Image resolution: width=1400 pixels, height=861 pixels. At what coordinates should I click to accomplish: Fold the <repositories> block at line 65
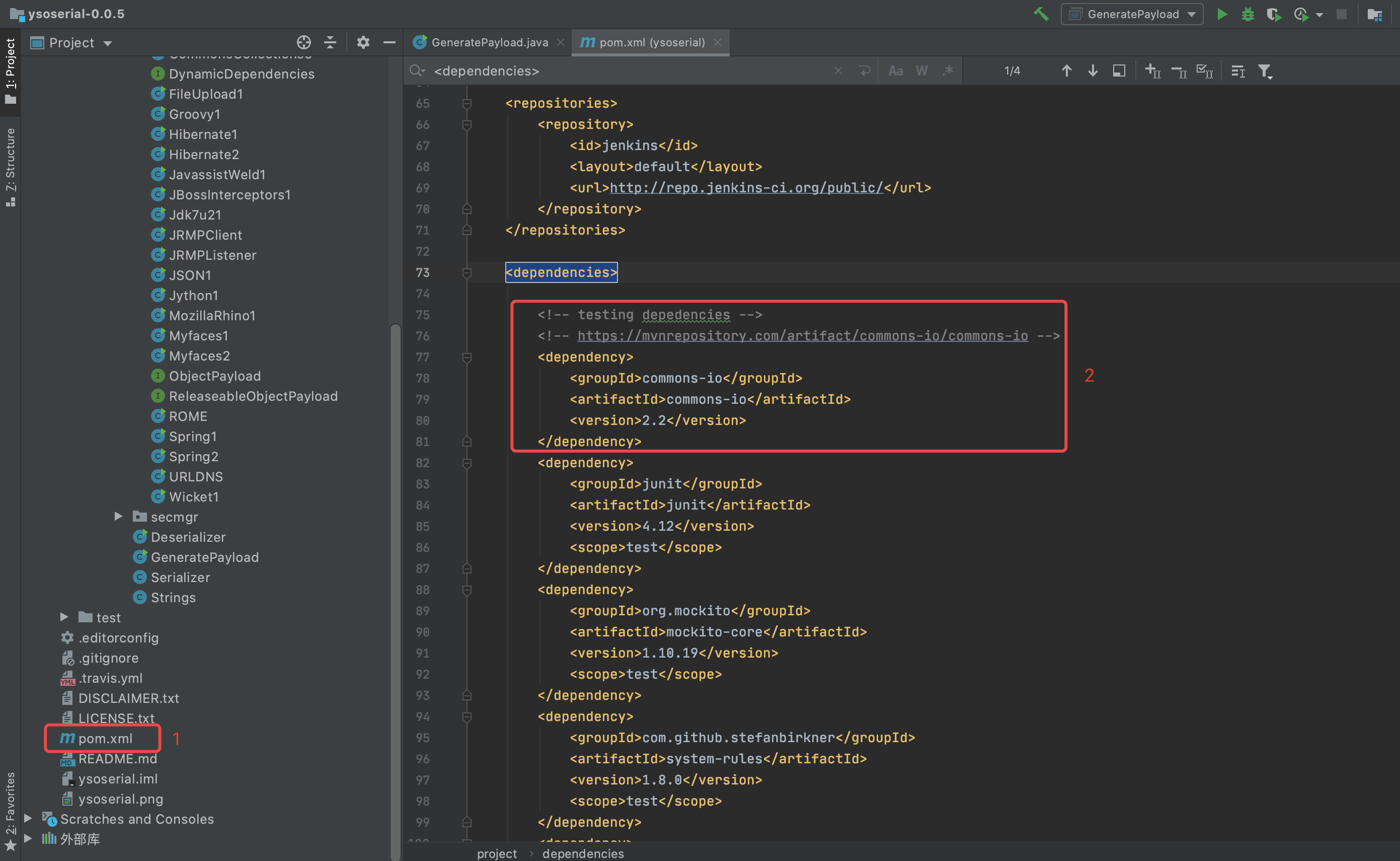point(466,103)
